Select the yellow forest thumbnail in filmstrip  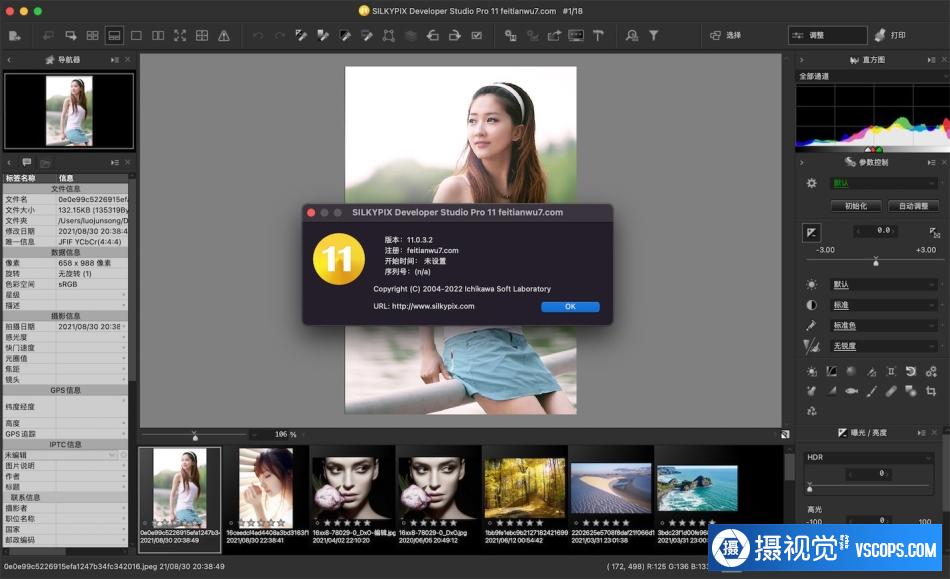click(525, 488)
